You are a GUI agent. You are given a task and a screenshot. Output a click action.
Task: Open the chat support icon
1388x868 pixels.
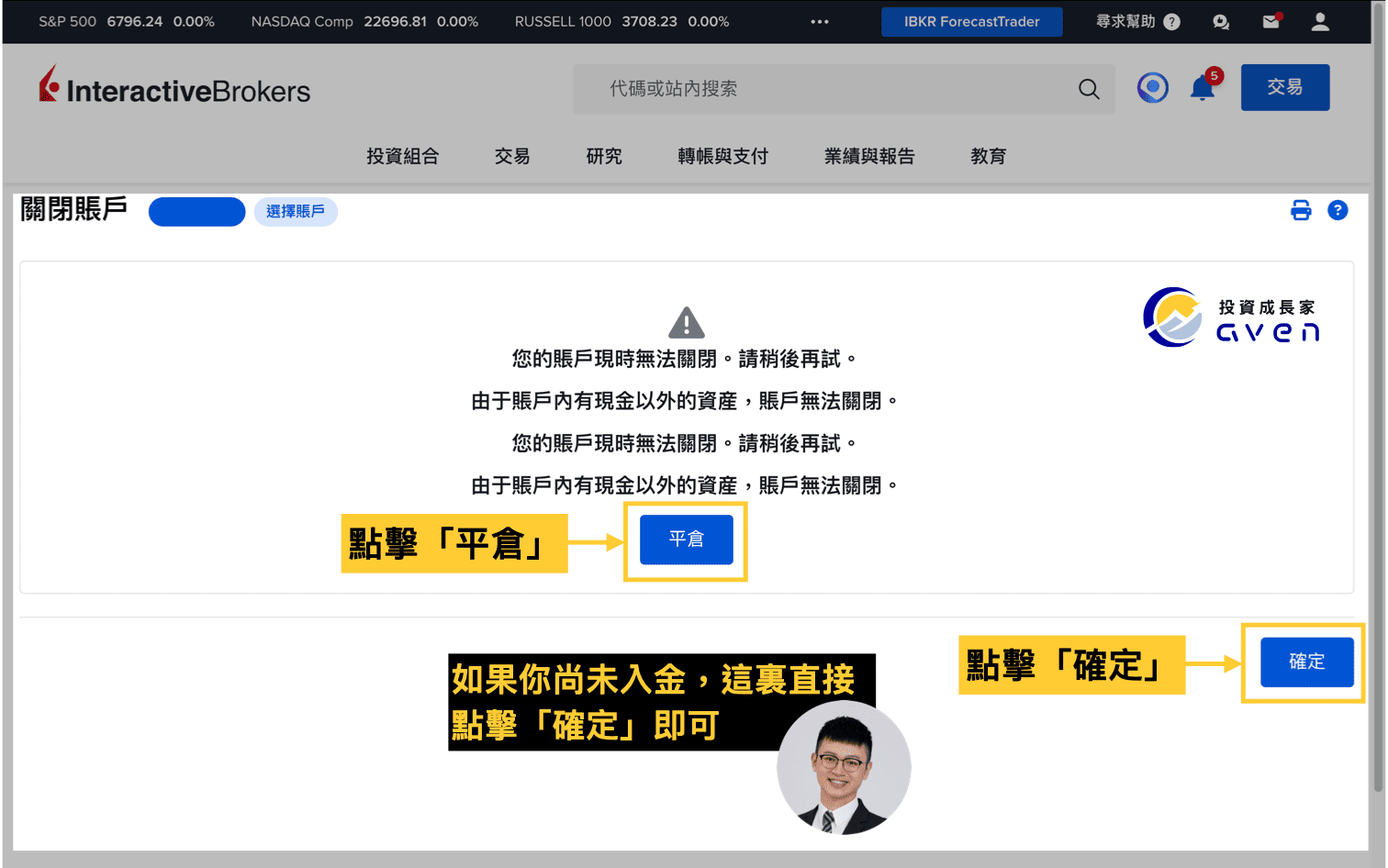(1221, 20)
